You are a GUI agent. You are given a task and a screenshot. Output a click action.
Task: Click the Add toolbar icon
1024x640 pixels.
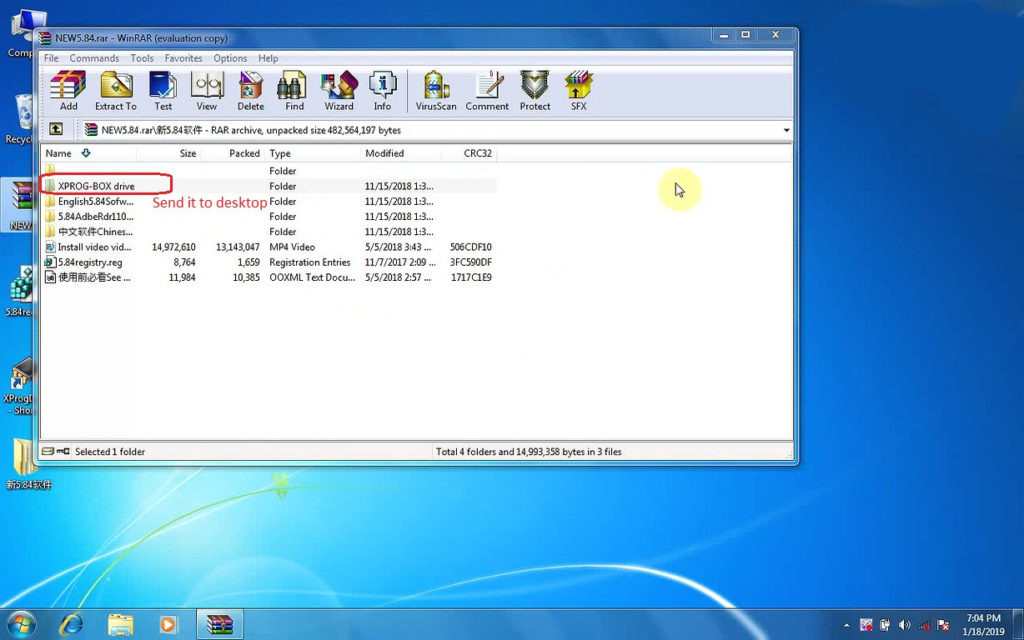pyautogui.click(x=68, y=91)
